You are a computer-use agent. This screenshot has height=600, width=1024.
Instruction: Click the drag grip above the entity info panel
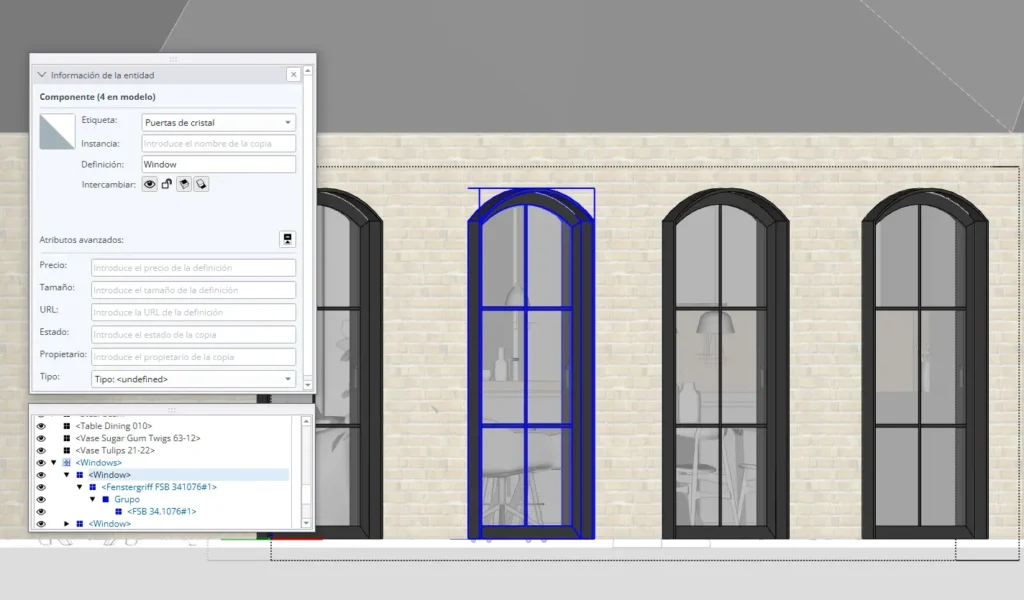(173, 59)
